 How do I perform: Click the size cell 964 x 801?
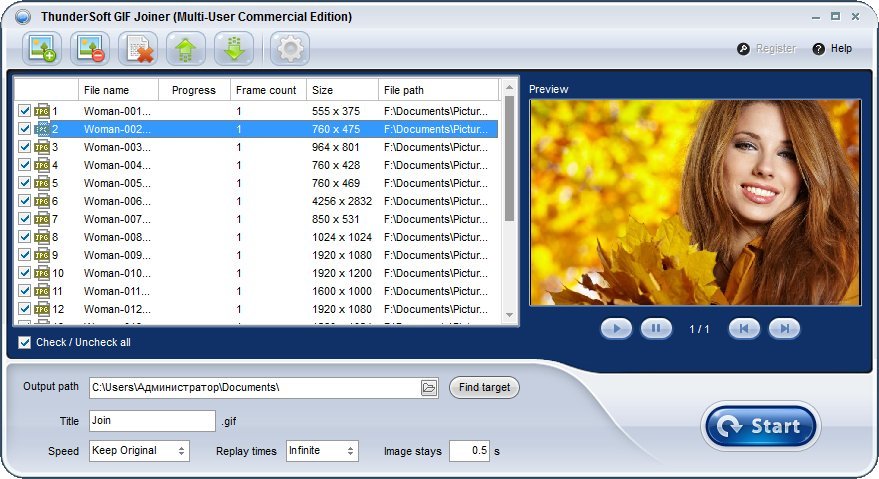[336, 147]
